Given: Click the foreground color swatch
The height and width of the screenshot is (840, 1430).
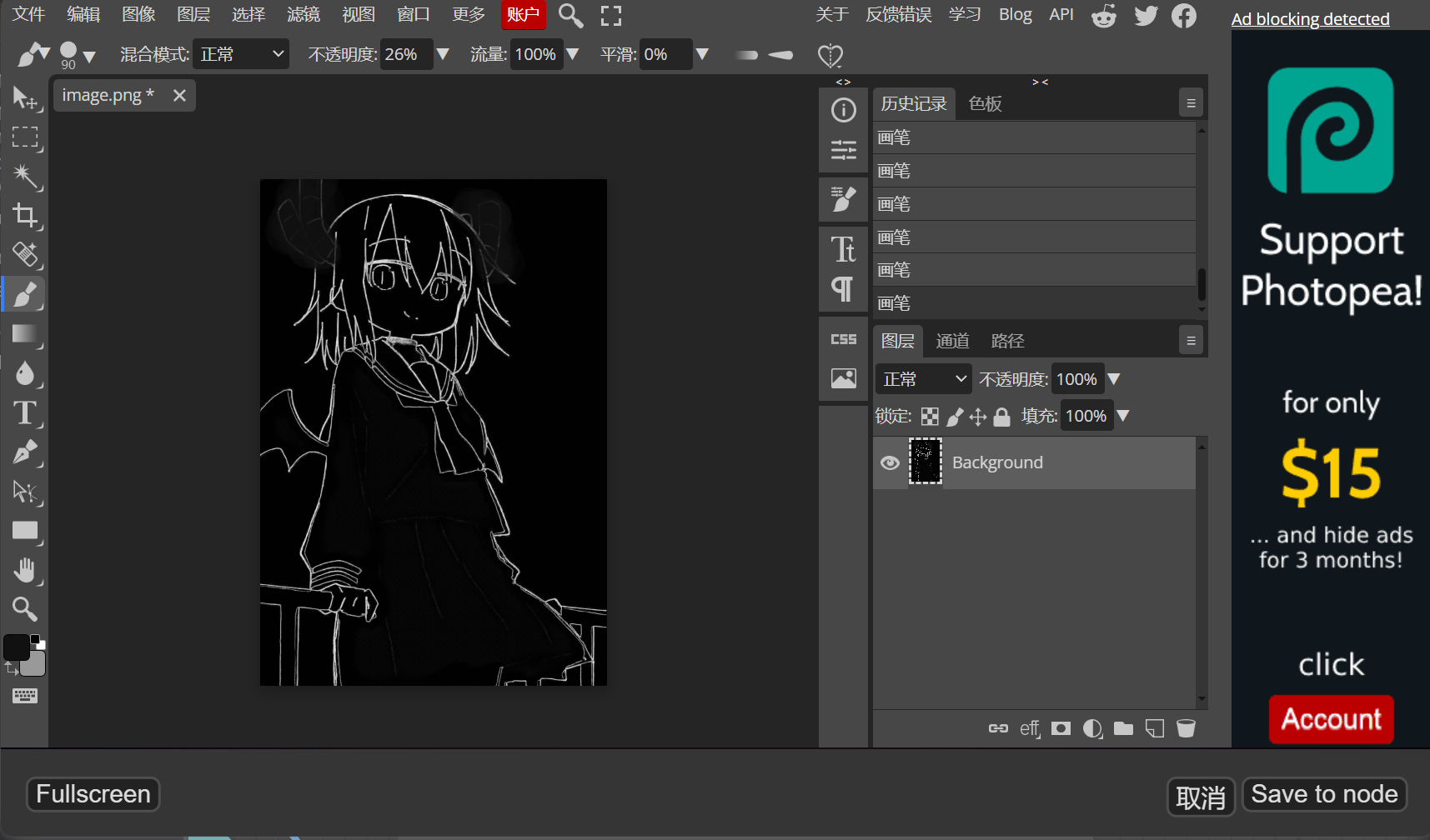Looking at the screenshot, I should tap(16, 647).
